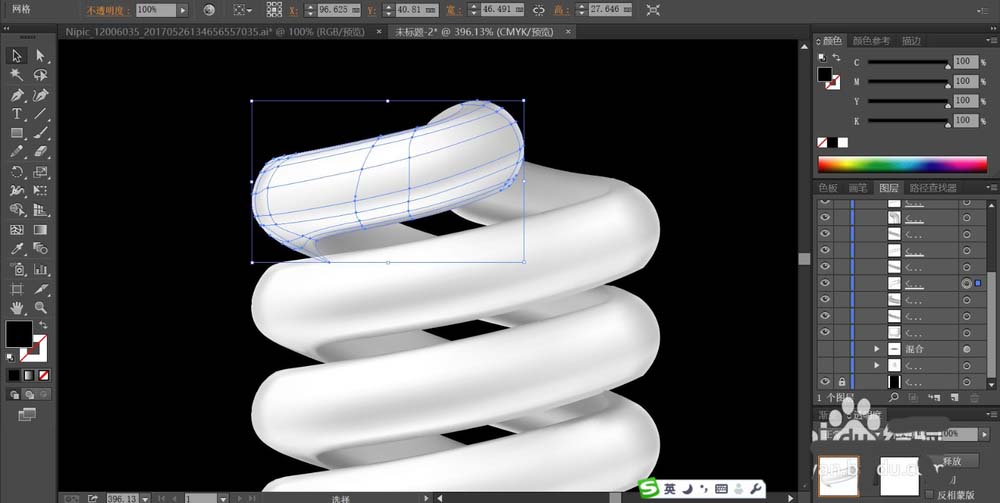This screenshot has width=1000, height=503.
Task: Toggle eye of the locked bottom layer
Action: [825, 382]
